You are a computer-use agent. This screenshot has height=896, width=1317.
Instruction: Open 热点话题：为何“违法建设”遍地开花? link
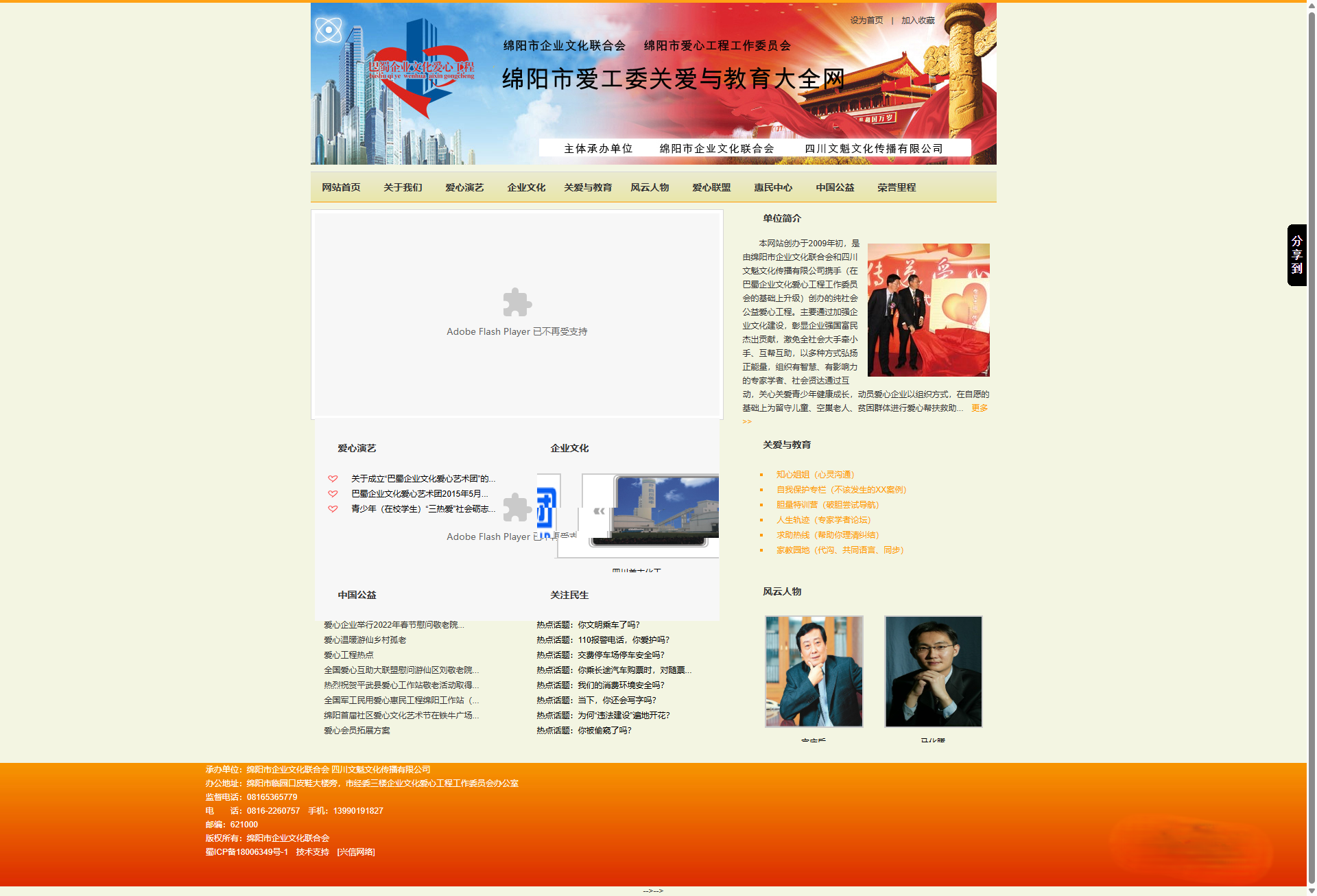click(603, 716)
